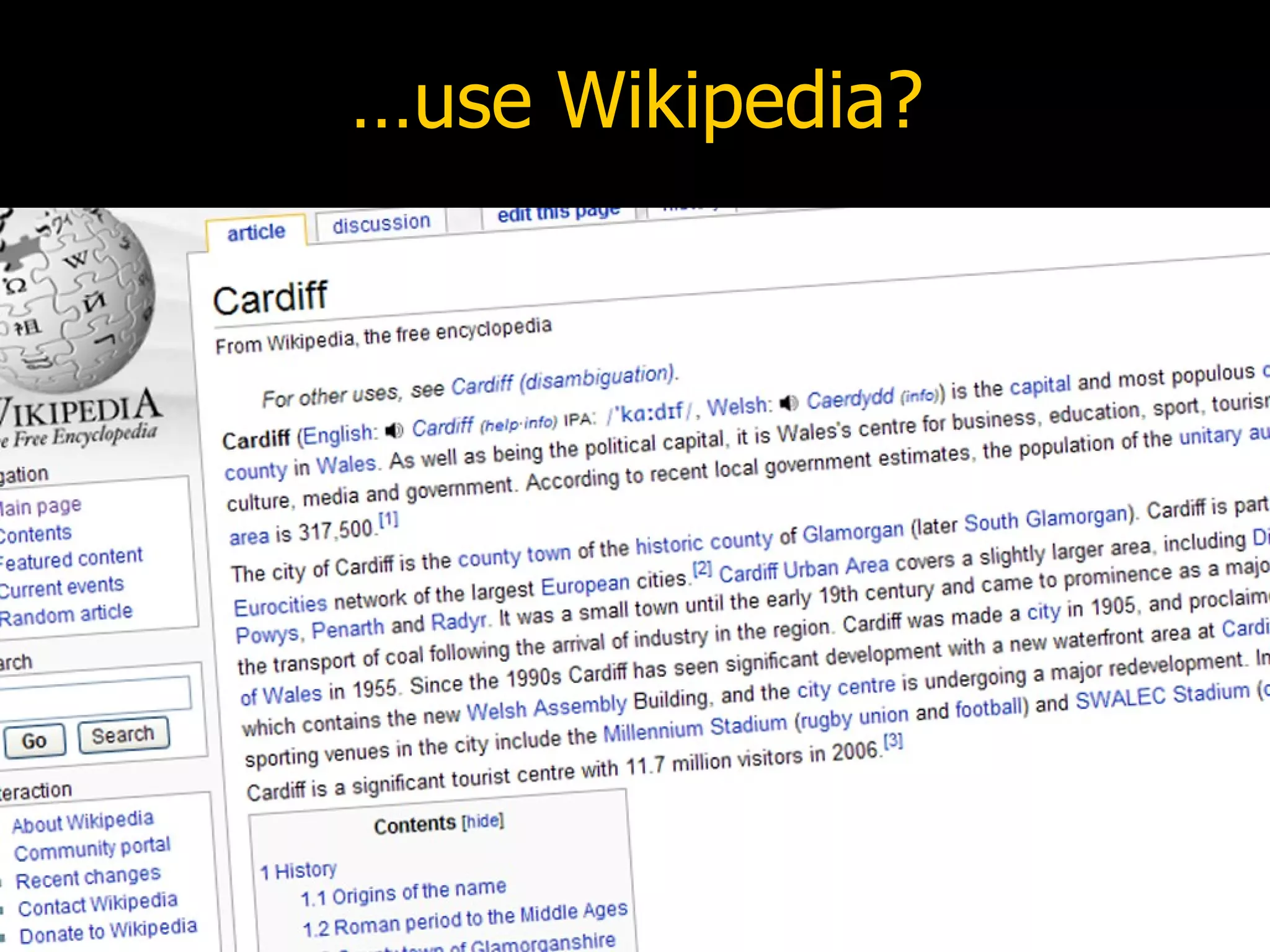Open the Donate to Wikipedia link
The height and width of the screenshot is (952, 1270).
pos(108,931)
